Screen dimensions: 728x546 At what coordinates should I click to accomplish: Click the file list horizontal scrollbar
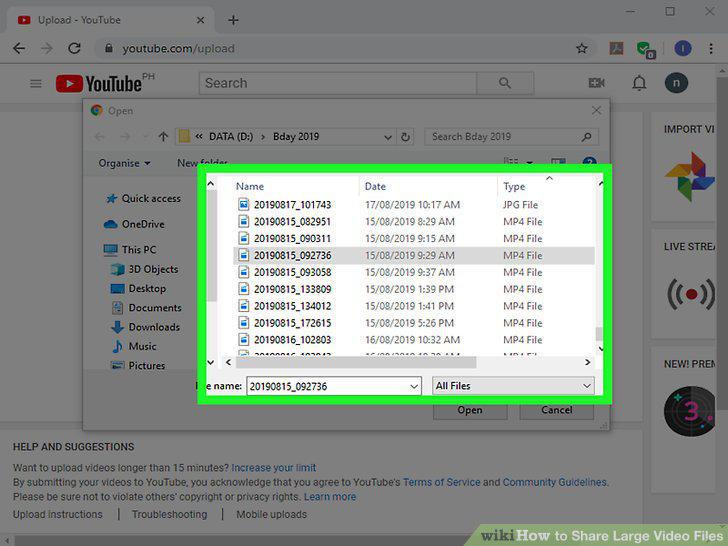[356, 362]
